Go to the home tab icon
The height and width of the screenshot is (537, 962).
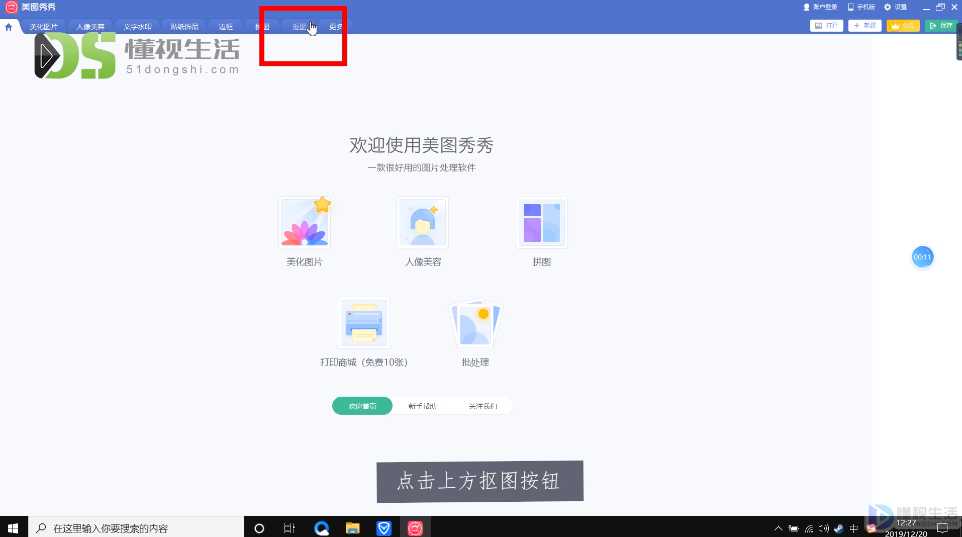pos(9,27)
